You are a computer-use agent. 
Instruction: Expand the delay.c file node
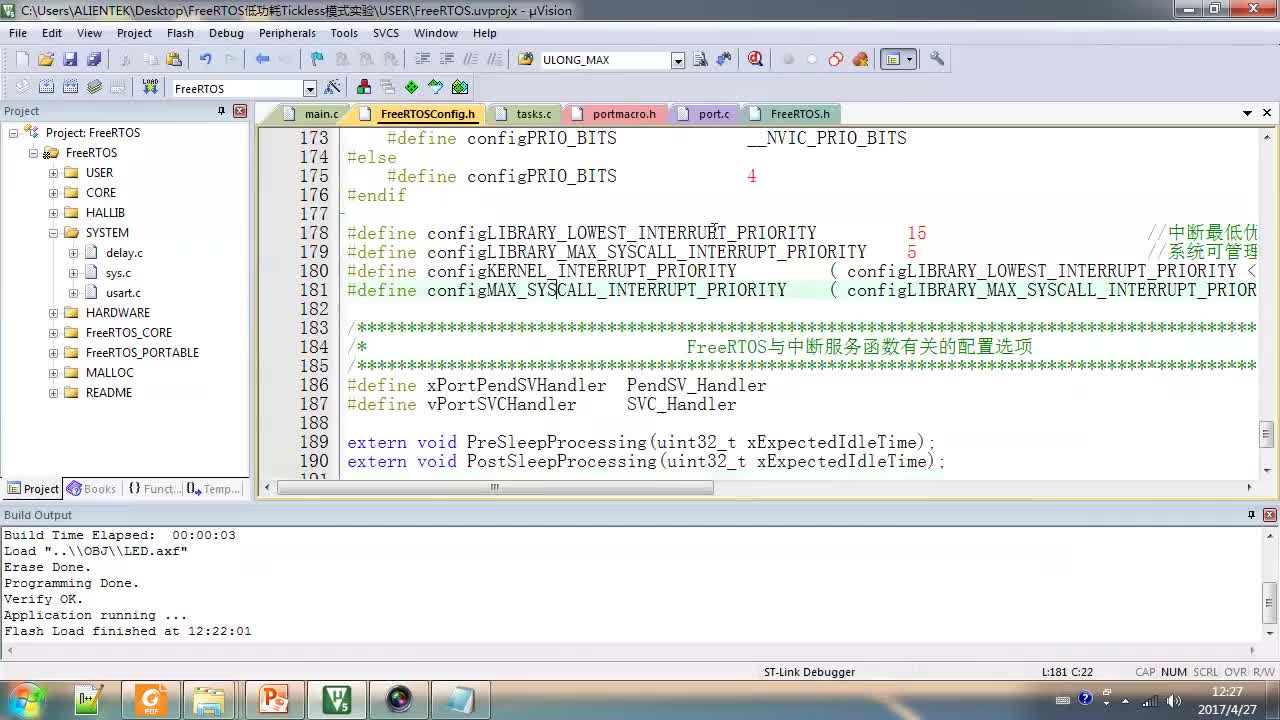[x=73, y=252]
